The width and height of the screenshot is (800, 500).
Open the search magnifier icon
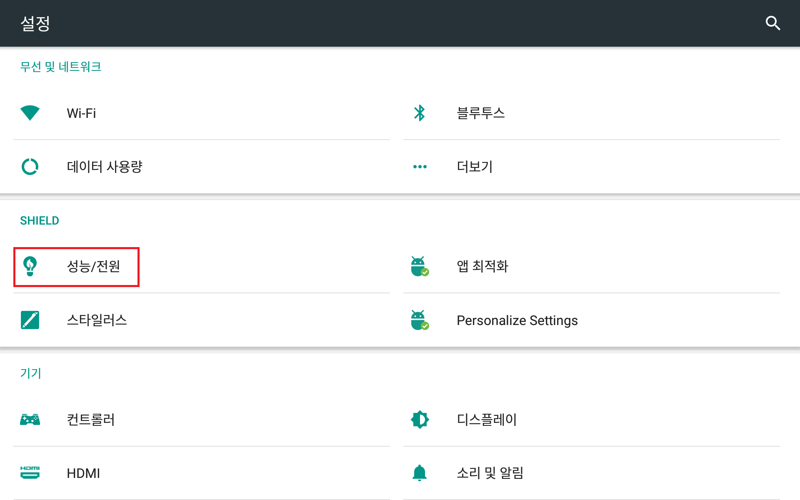772,23
